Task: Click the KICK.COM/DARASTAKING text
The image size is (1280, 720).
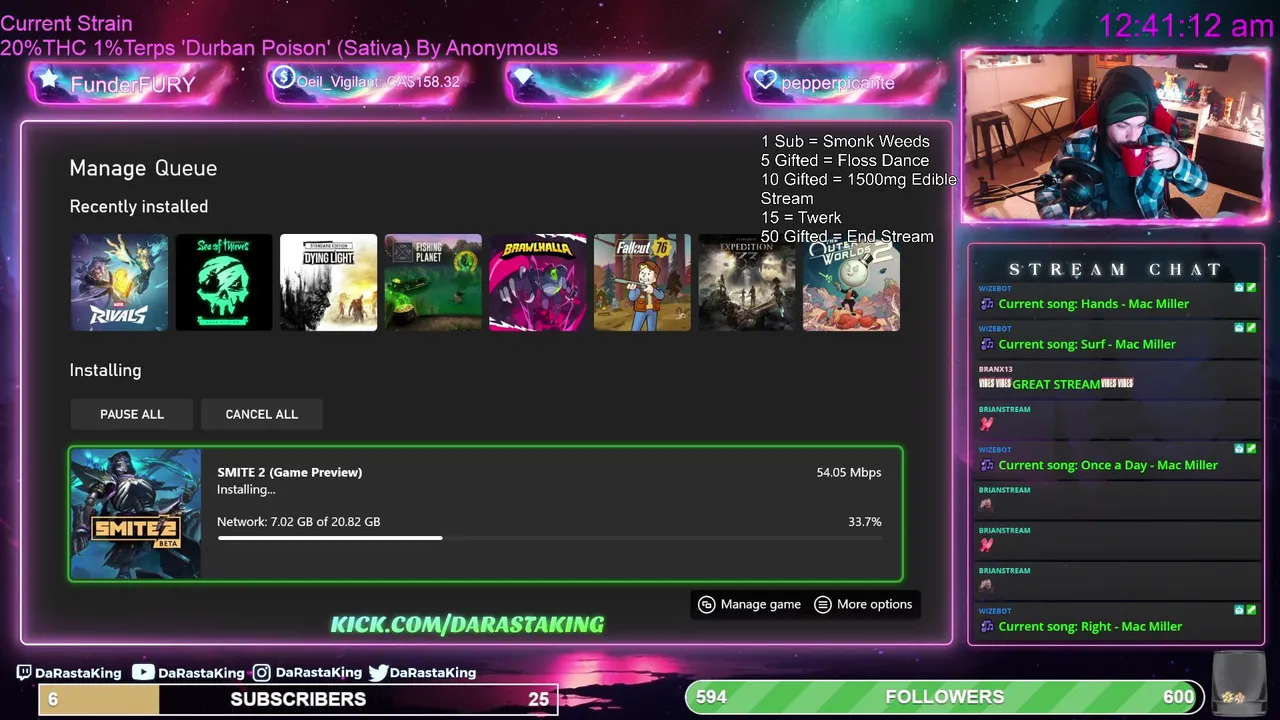Action: tap(467, 625)
